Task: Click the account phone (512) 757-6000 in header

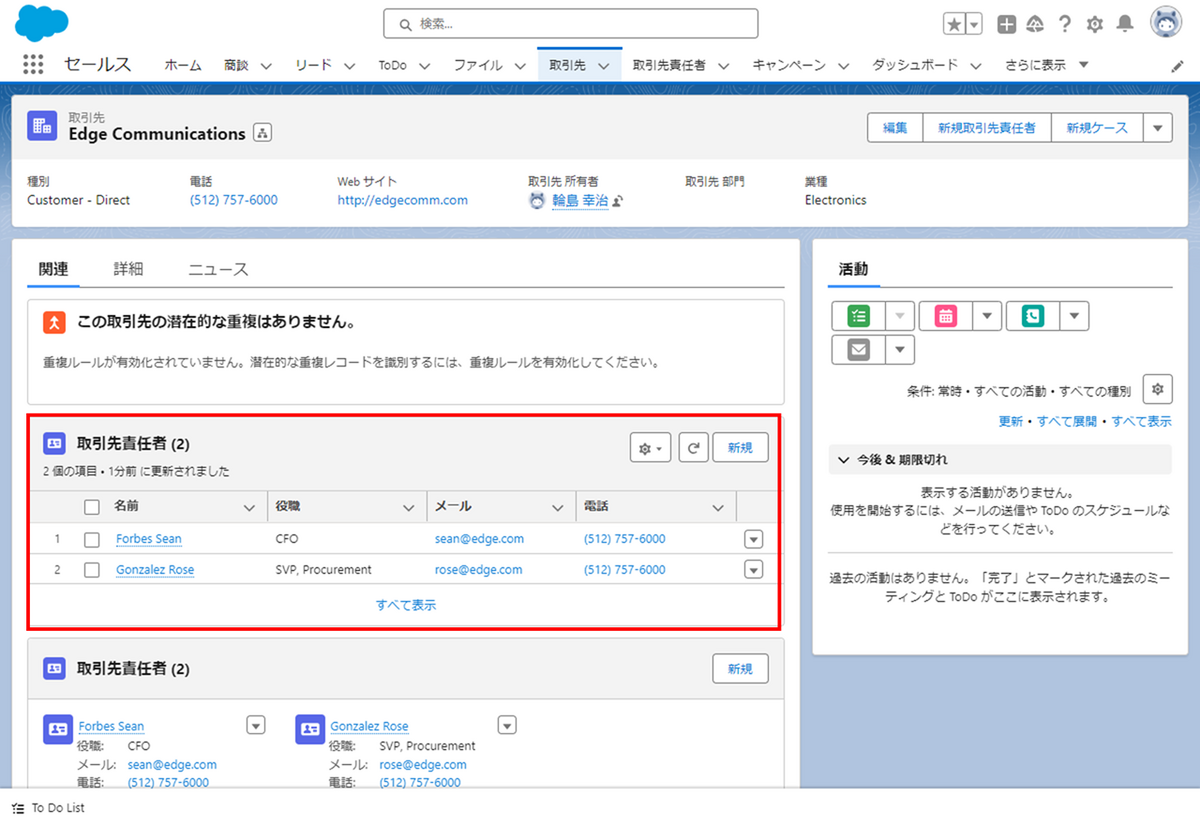Action: click(233, 200)
